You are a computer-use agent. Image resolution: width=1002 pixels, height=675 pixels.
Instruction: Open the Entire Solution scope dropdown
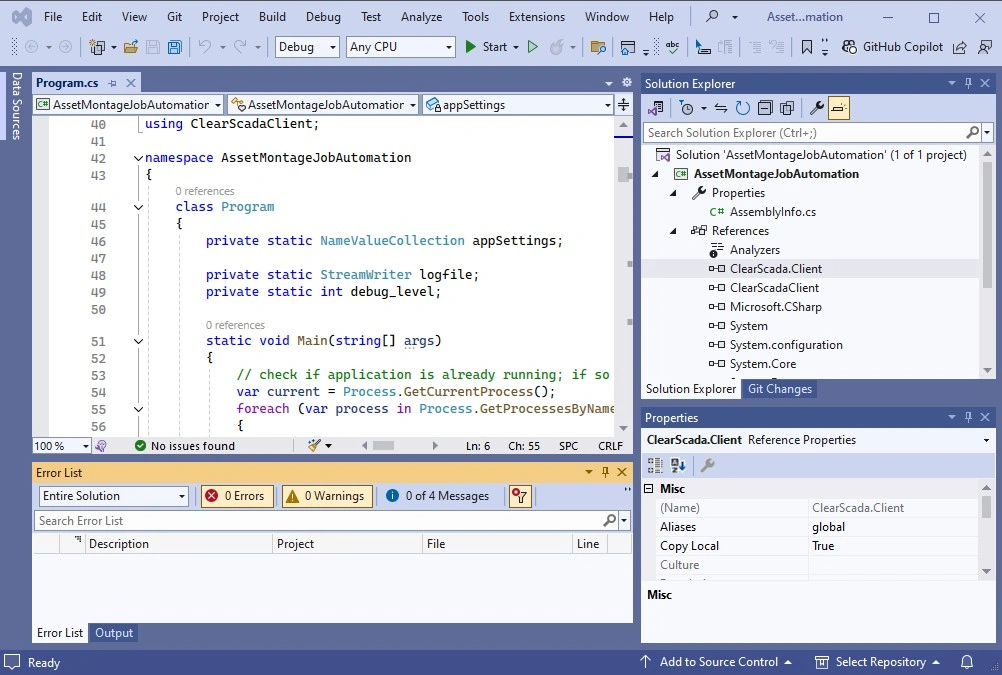click(x=113, y=496)
